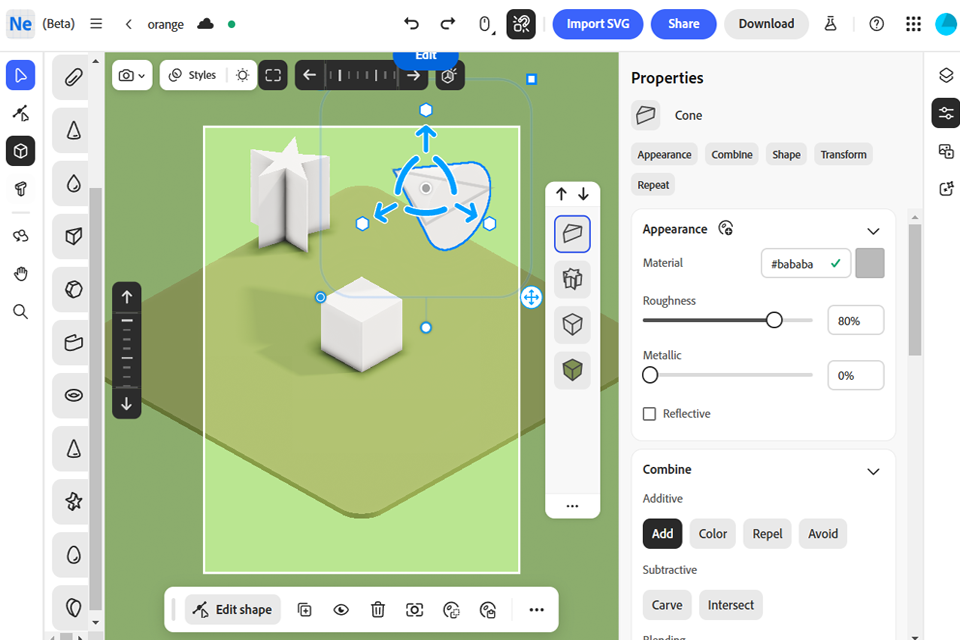Activate the 3D cube shape tool
The height and width of the screenshot is (640, 960).
click(20, 151)
